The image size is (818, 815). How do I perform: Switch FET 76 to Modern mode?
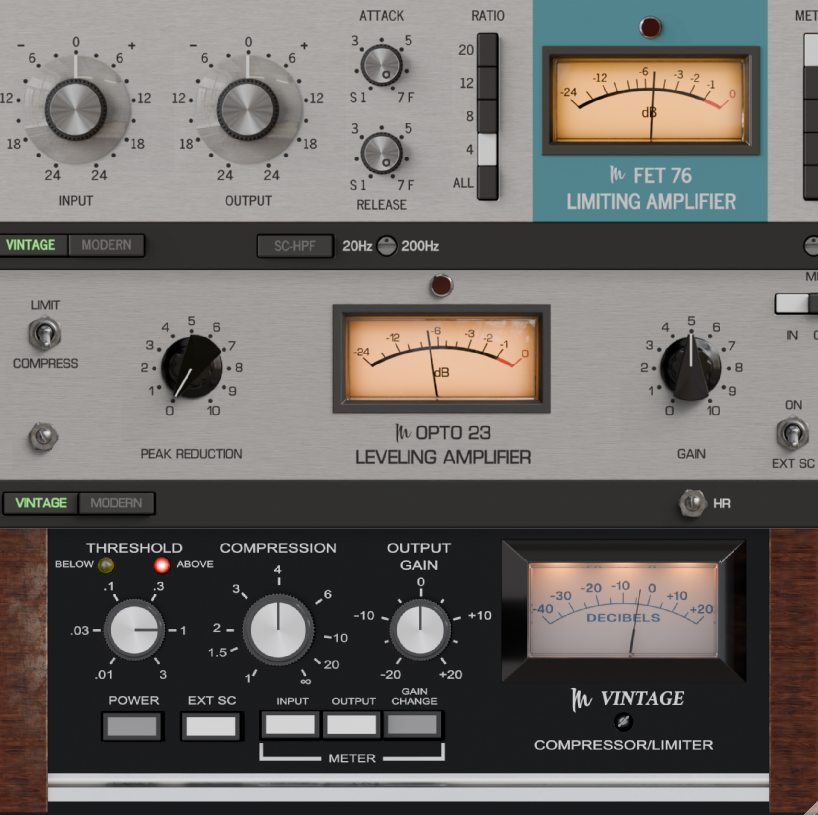pos(106,245)
